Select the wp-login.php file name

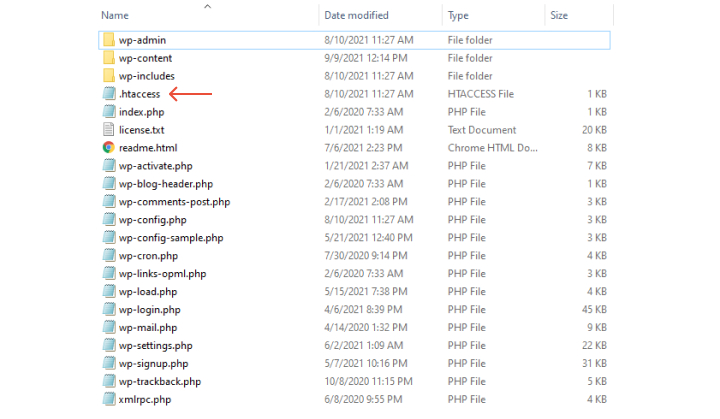[150, 310]
